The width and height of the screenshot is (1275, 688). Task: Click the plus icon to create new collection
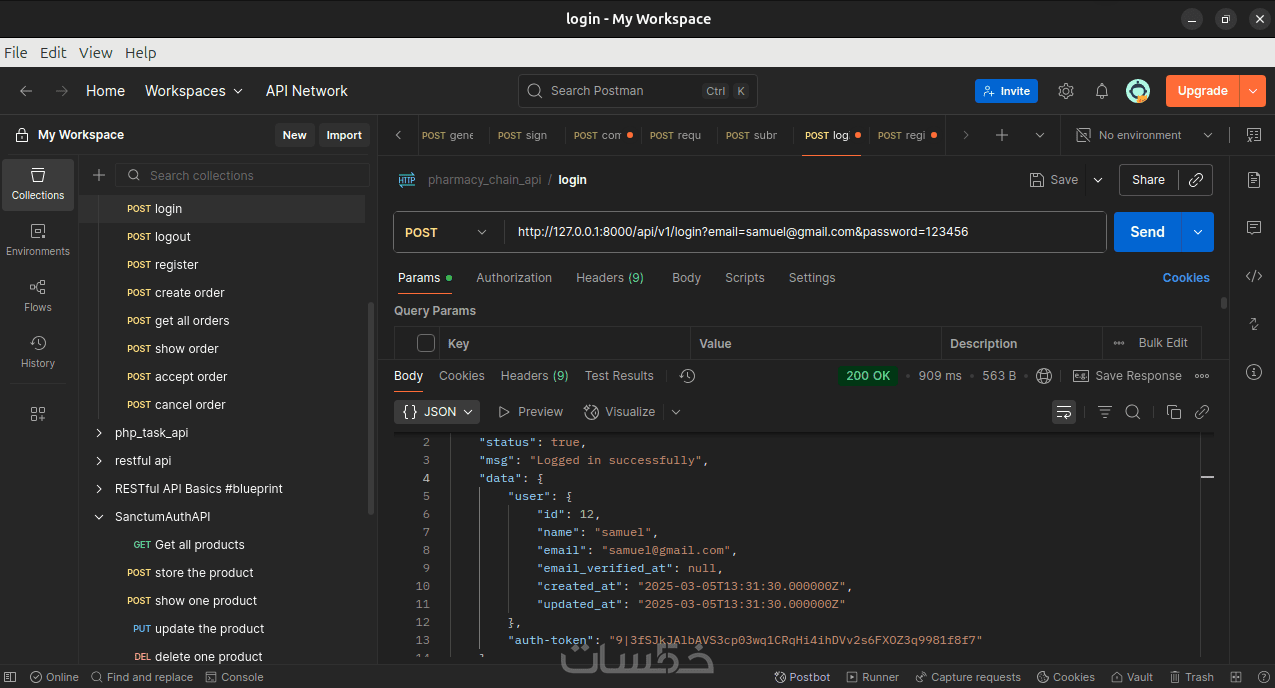pyautogui.click(x=99, y=175)
